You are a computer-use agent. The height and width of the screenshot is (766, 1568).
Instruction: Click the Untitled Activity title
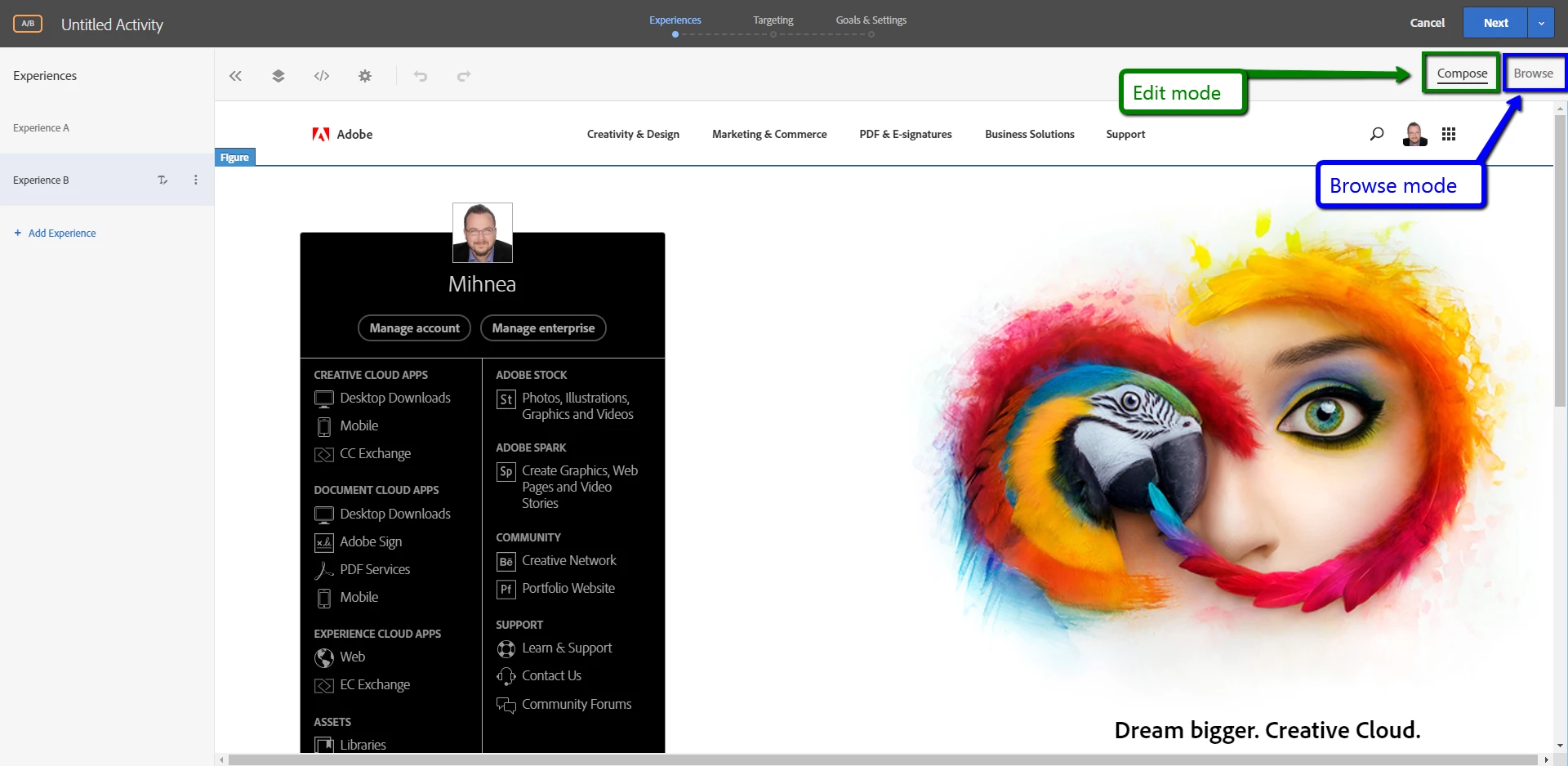(112, 24)
